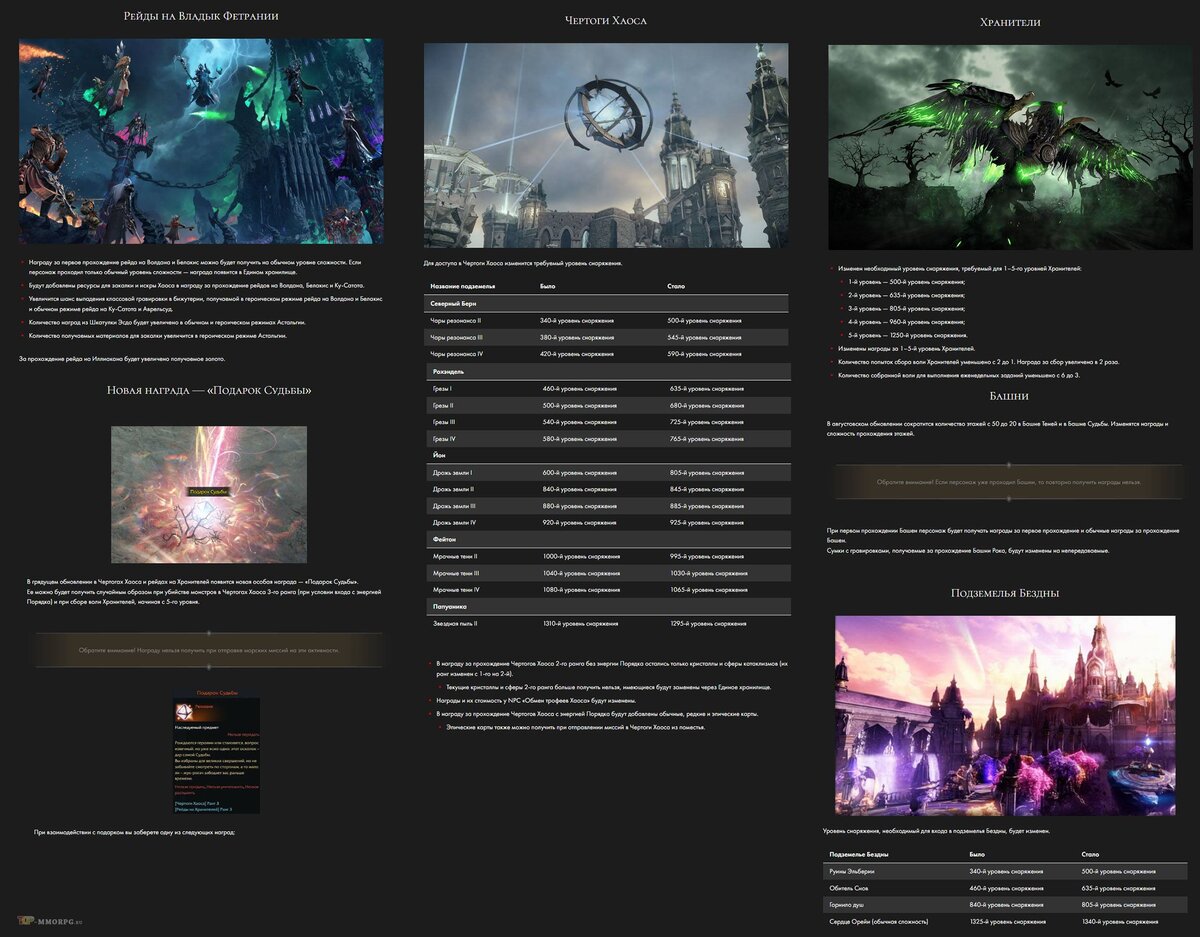Screen dimensions: 1200x937
Task: Select the Грезы IV row name
Action: tap(444, 439)
